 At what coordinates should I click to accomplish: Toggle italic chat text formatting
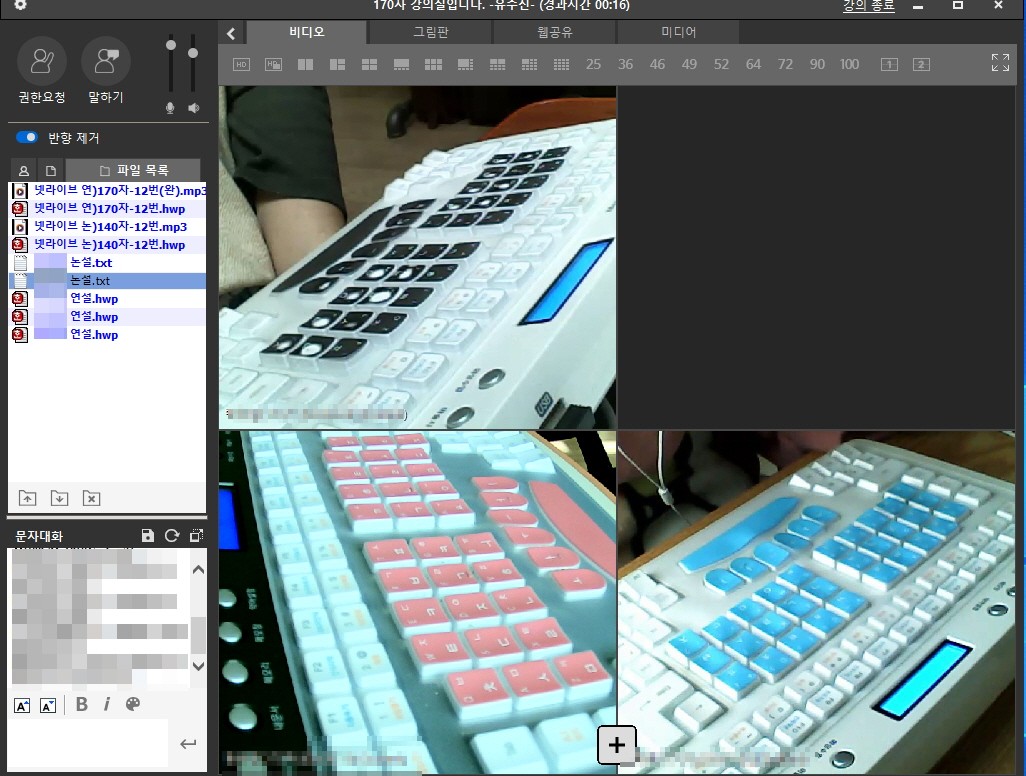pos(107,705)
